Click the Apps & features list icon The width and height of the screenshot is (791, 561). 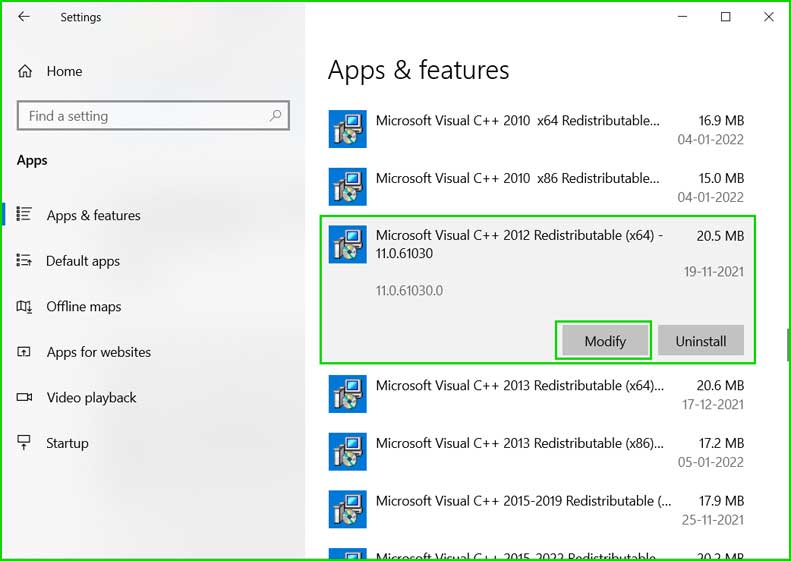click(x=24, y=214)
